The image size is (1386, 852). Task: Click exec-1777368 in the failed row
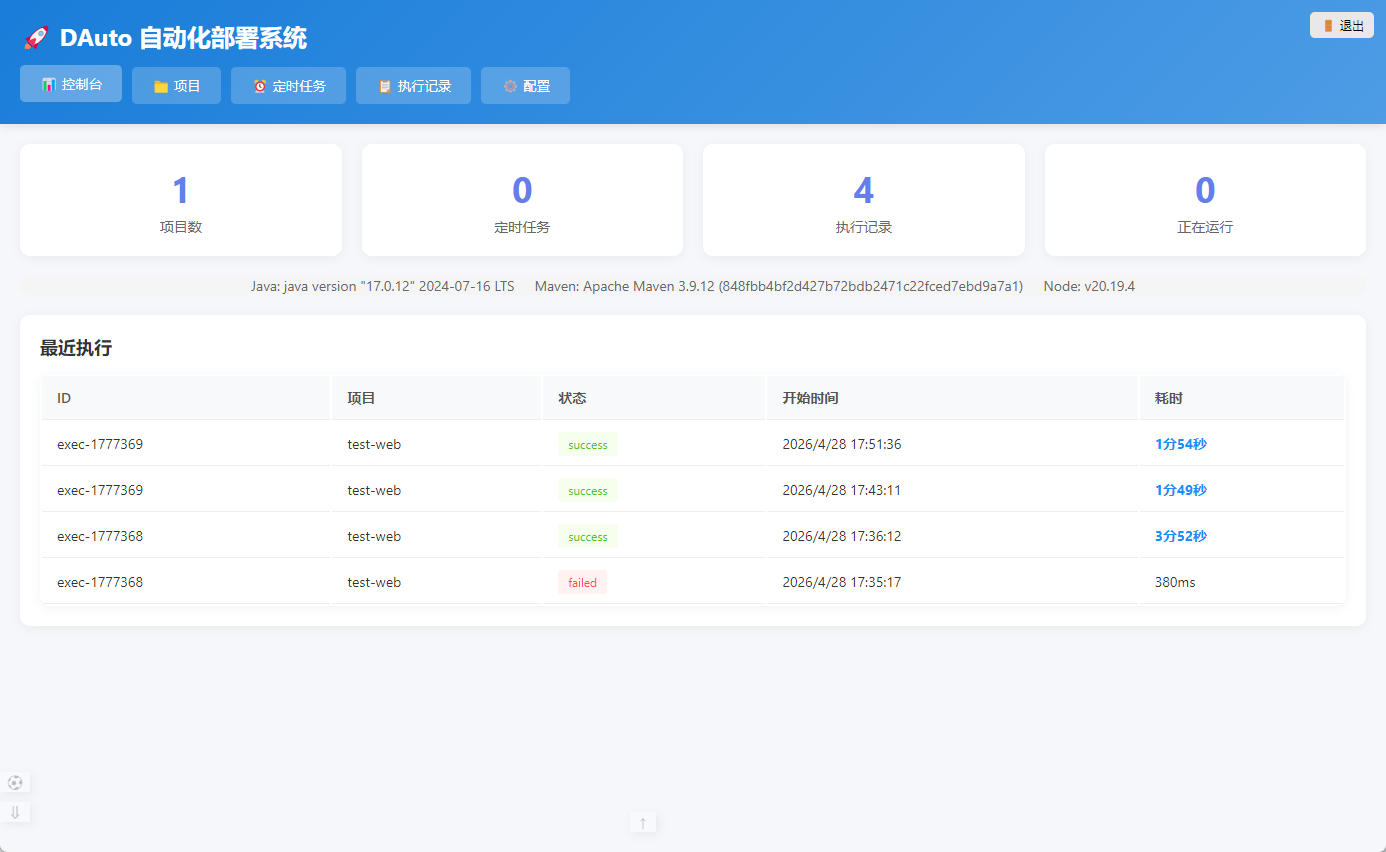[100, 582]
